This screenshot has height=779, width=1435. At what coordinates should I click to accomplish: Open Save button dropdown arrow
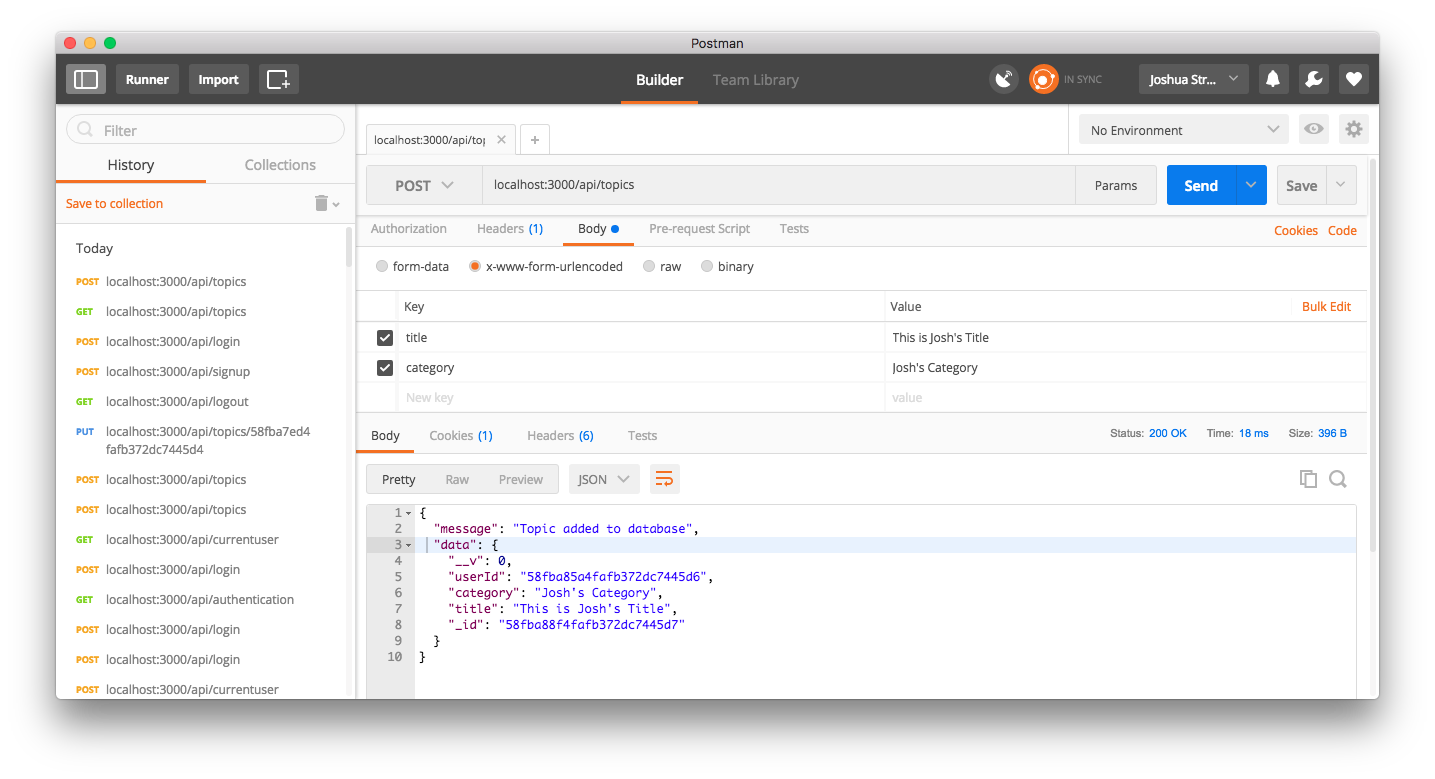coord(1341,185)
